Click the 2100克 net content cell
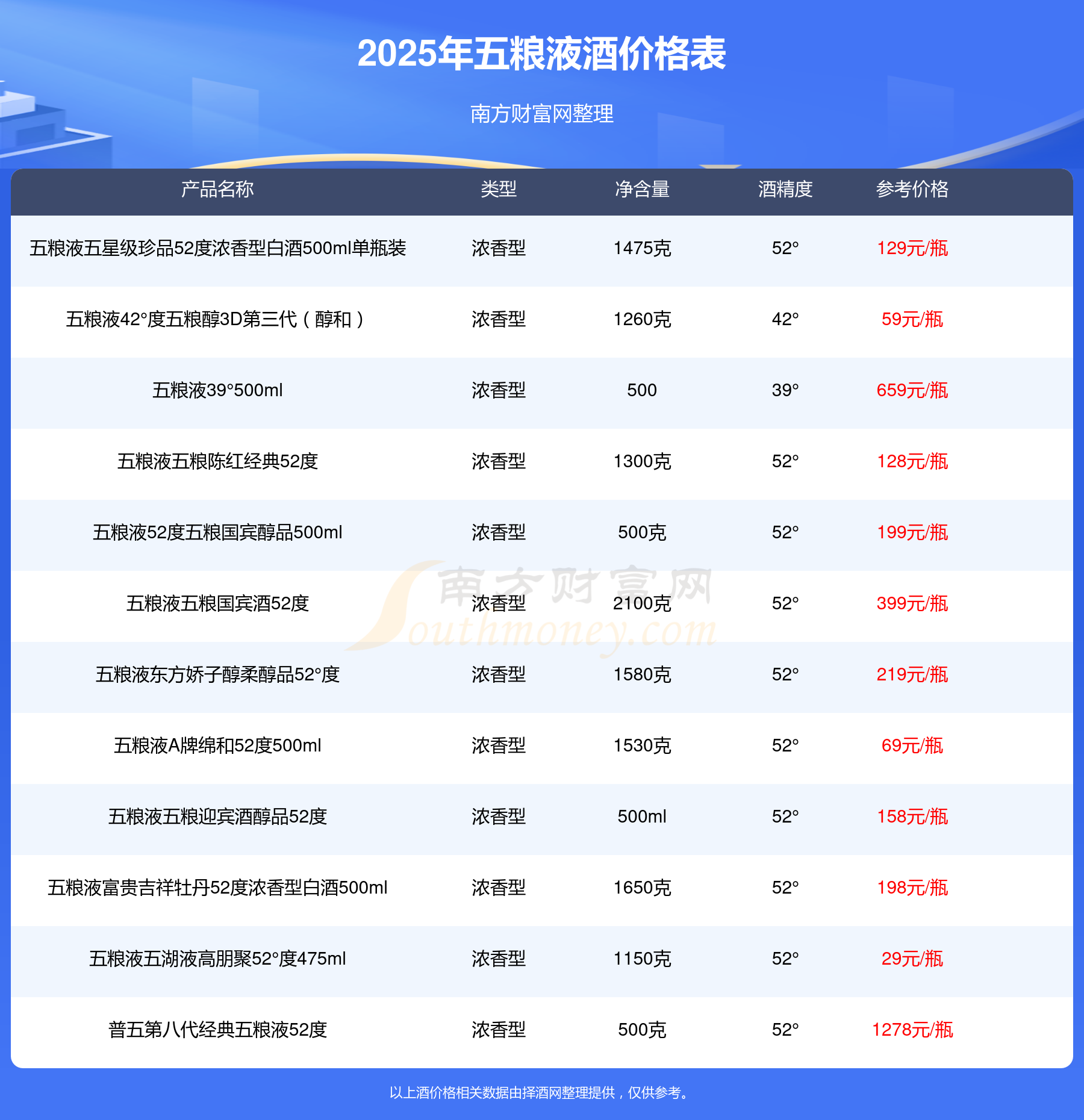 642,603
